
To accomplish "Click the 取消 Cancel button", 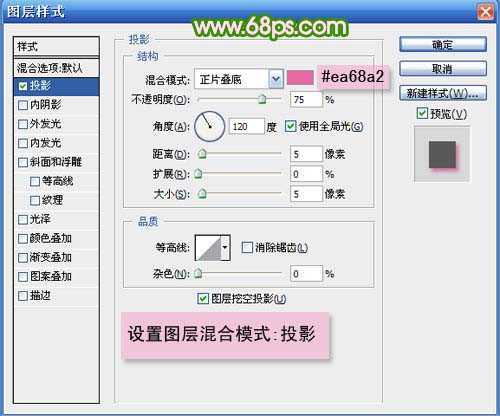I will [x=443, y=69].
